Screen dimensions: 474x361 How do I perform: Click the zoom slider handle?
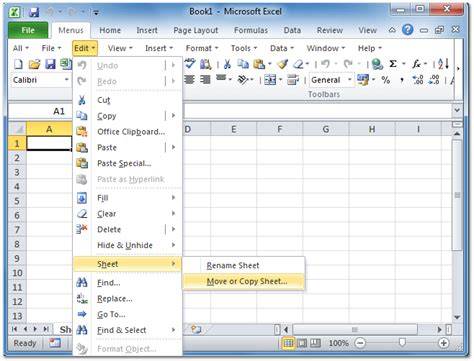pyautogui.click(x=402, y=343)
